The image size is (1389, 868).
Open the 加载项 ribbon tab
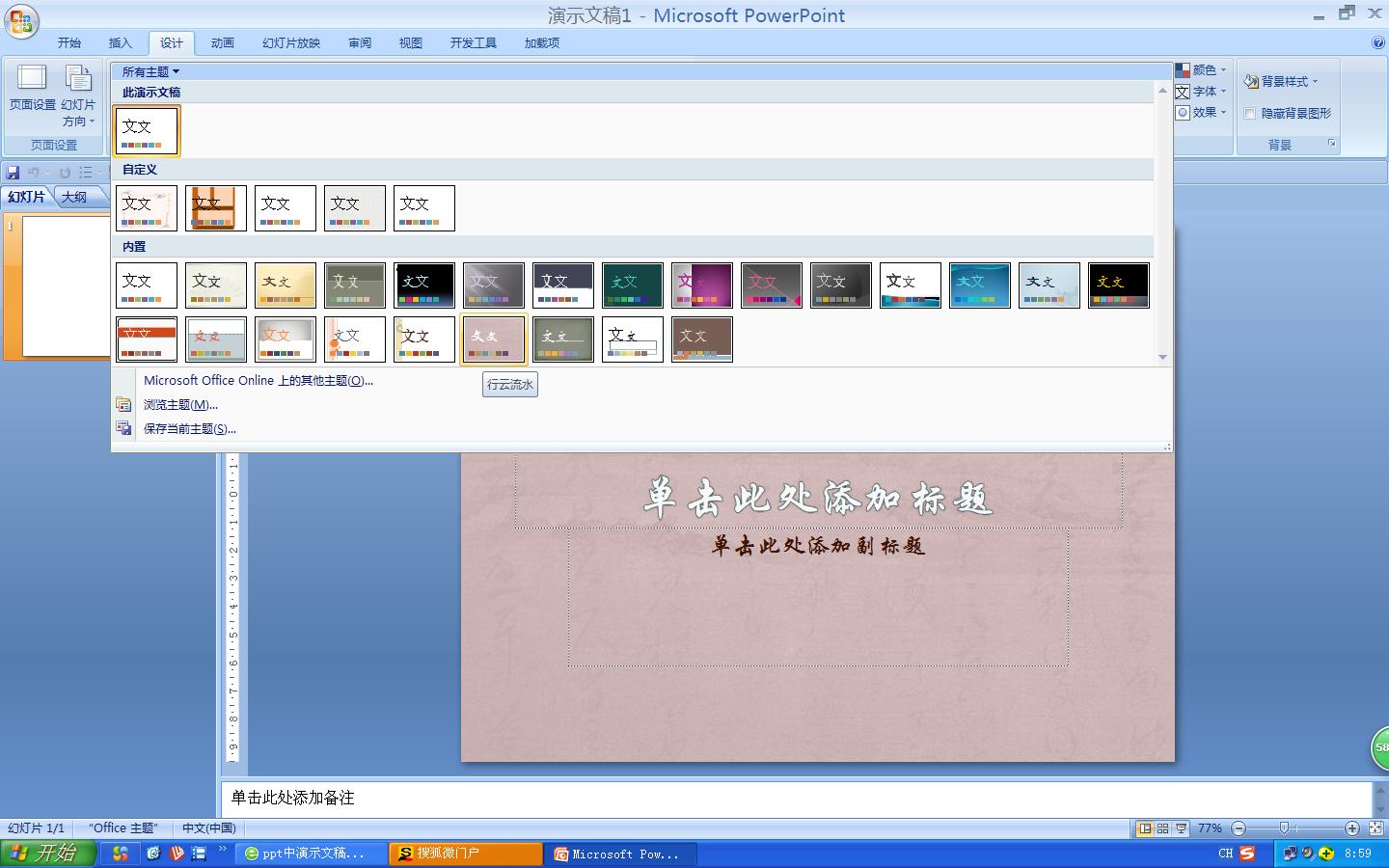[542, 43]
